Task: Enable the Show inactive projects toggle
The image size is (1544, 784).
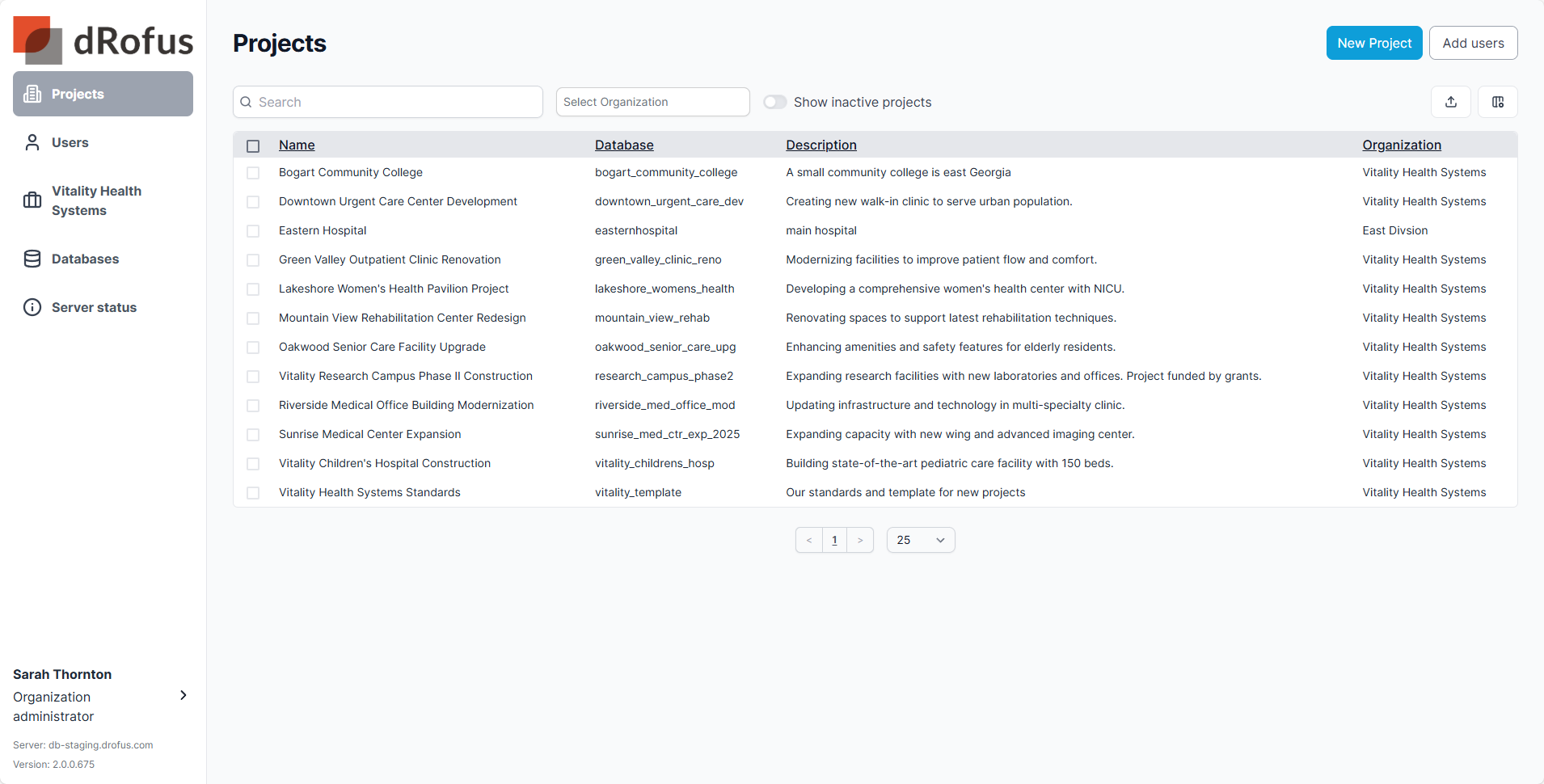Action: pyautogui.click(x=775, y=102)
